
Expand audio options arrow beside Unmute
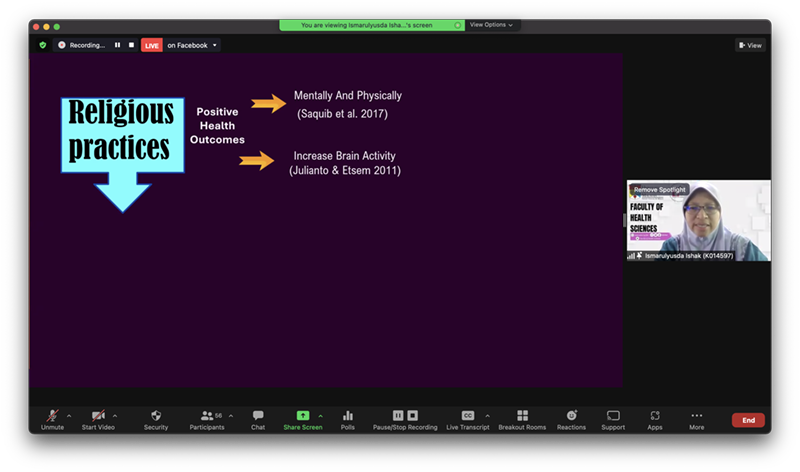point(69,415)
